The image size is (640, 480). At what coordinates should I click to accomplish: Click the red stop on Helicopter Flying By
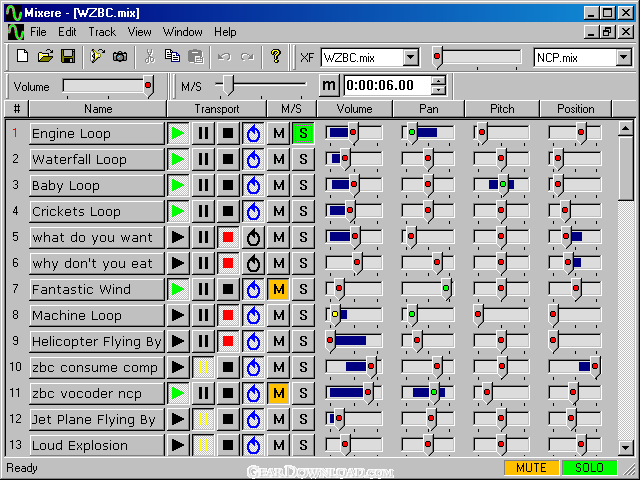pos(228,341)
